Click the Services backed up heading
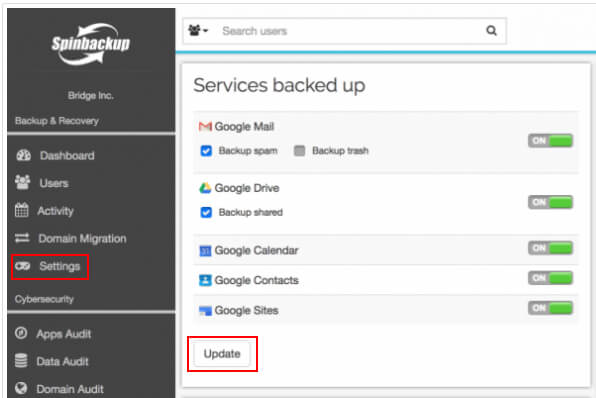The width and height of the screenshot is (596, 398). pyautogui.click(x=279, y=85)
